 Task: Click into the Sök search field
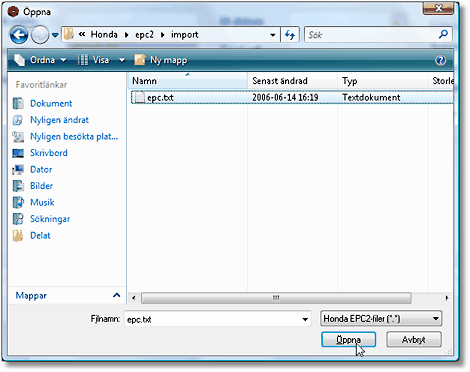(x=372, y=35)
